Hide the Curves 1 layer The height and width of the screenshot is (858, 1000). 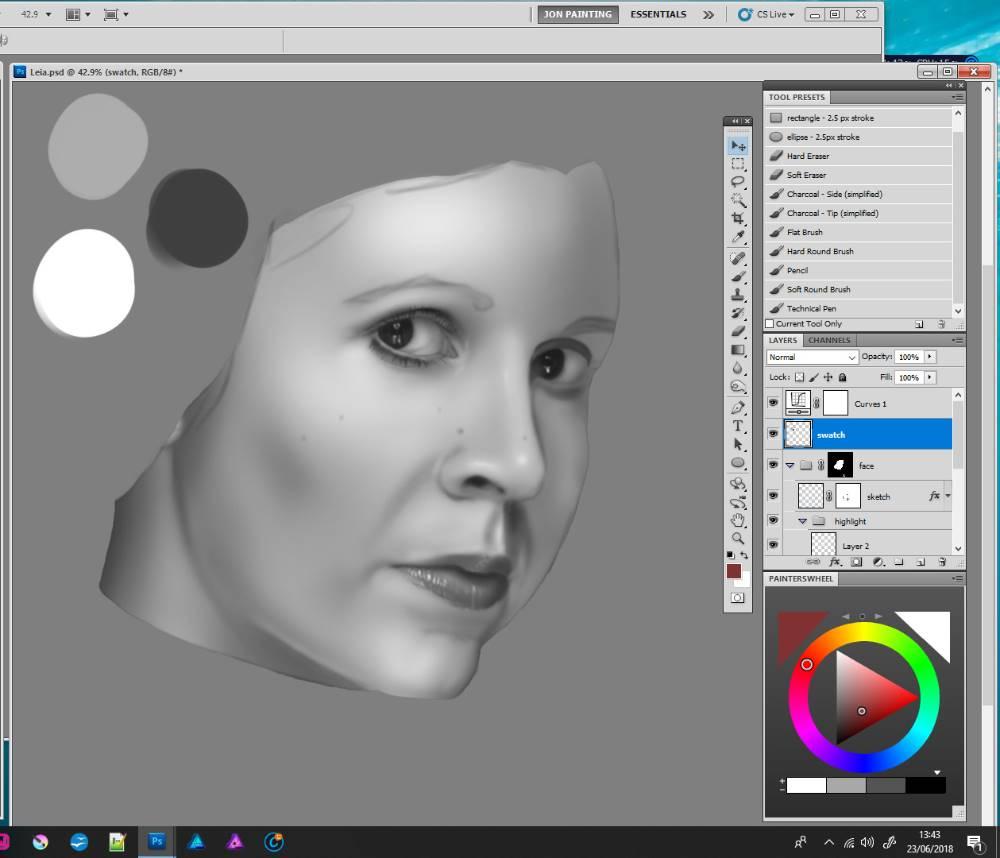[x=772, y=403]
